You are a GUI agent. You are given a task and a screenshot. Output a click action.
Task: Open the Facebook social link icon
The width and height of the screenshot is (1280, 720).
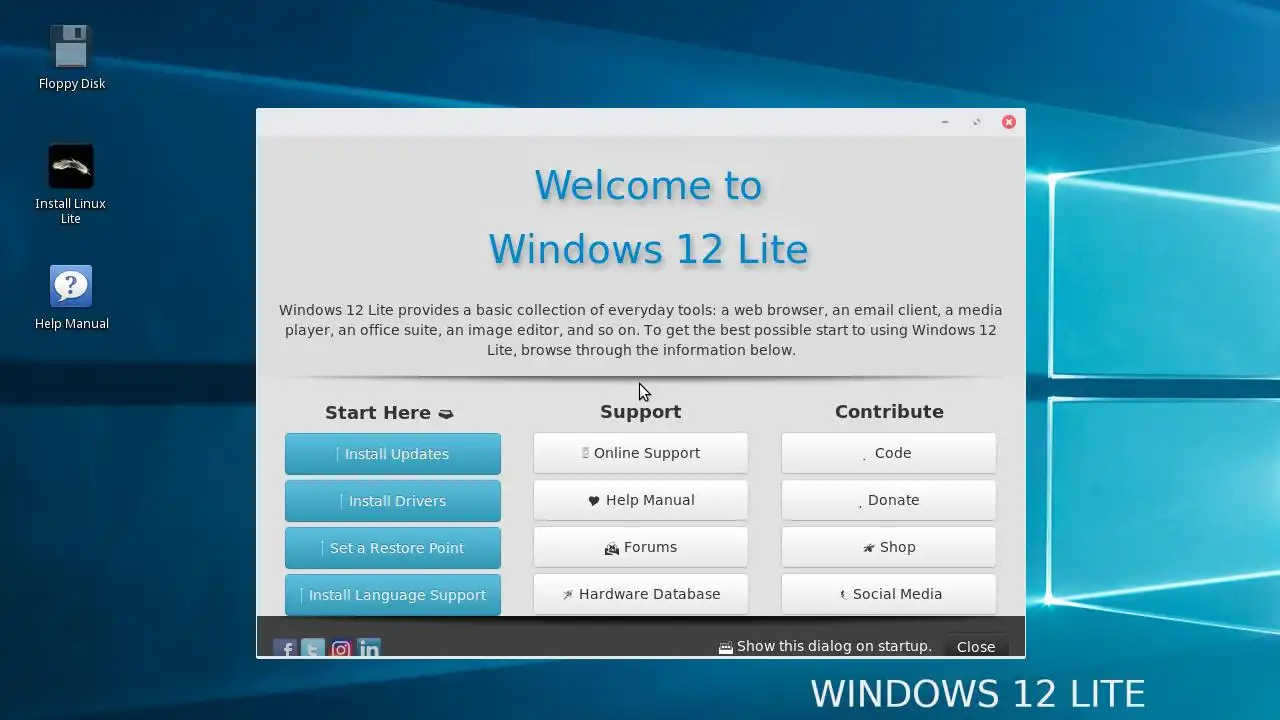point(285,649)
